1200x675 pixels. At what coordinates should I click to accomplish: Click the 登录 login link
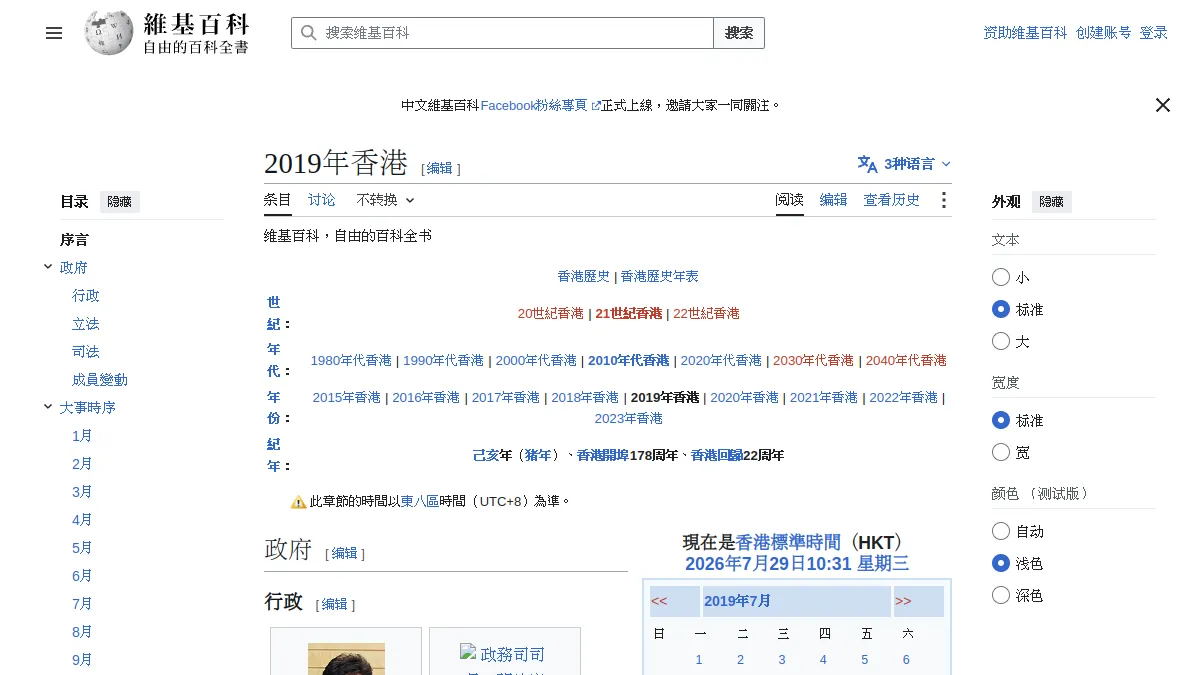tap(1154, 33)
